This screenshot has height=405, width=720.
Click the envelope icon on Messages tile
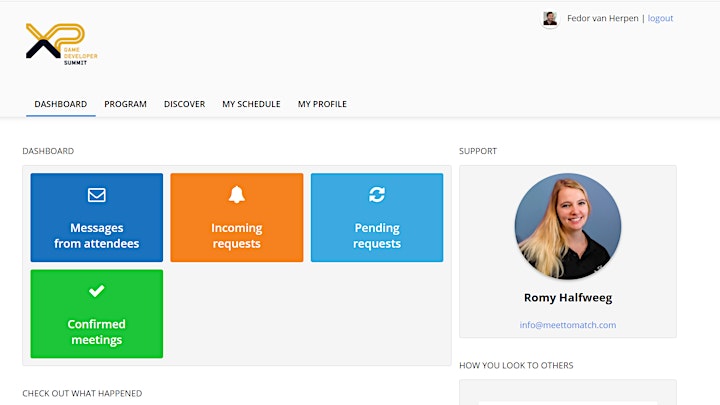click(x=96, y=195)
